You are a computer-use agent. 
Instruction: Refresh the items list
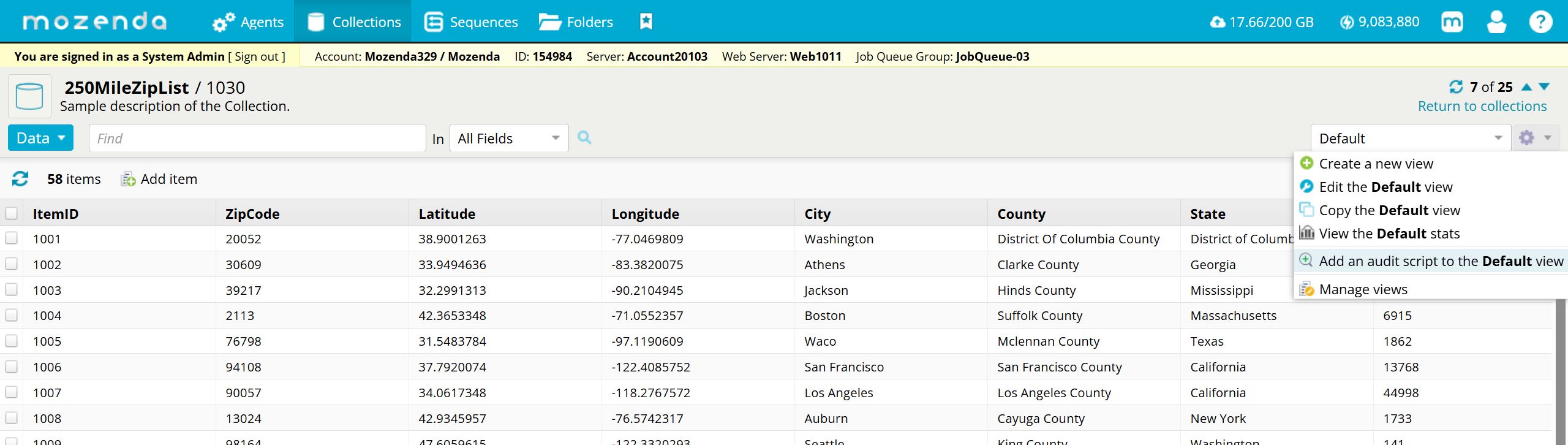(20, 179)
